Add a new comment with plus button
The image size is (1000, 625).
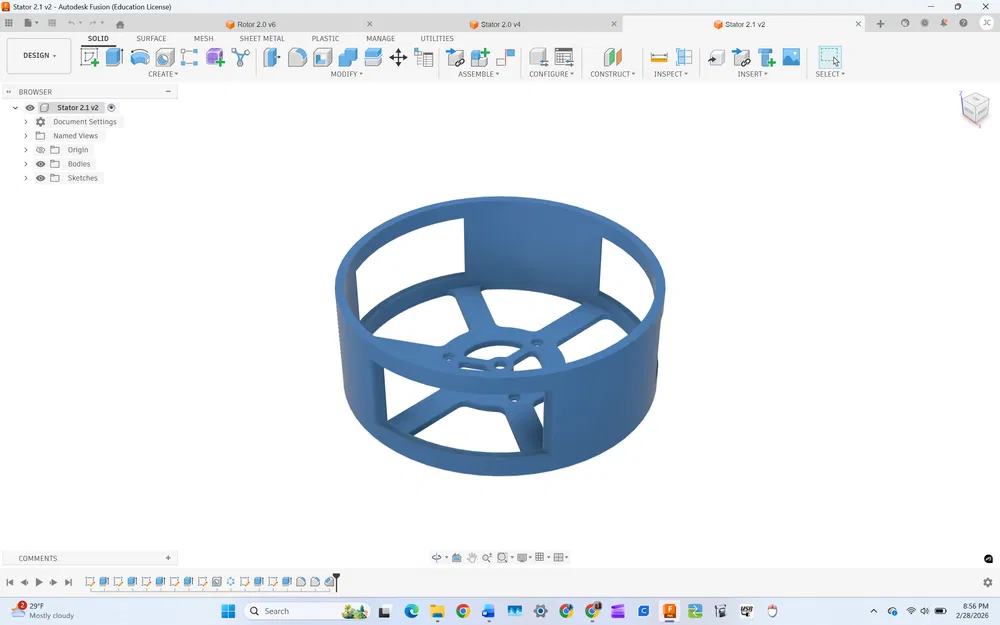(x=168, y=558)
